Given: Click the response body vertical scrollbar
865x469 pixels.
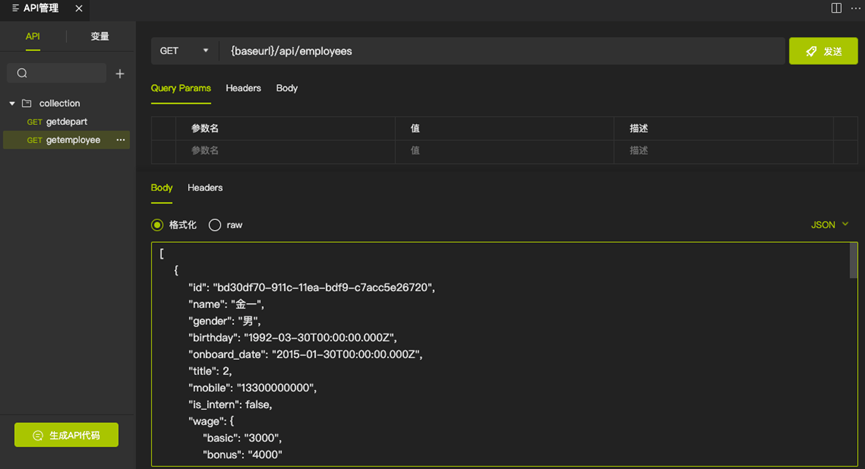Looking at the screenshot, I should click(x=853, y=260).
